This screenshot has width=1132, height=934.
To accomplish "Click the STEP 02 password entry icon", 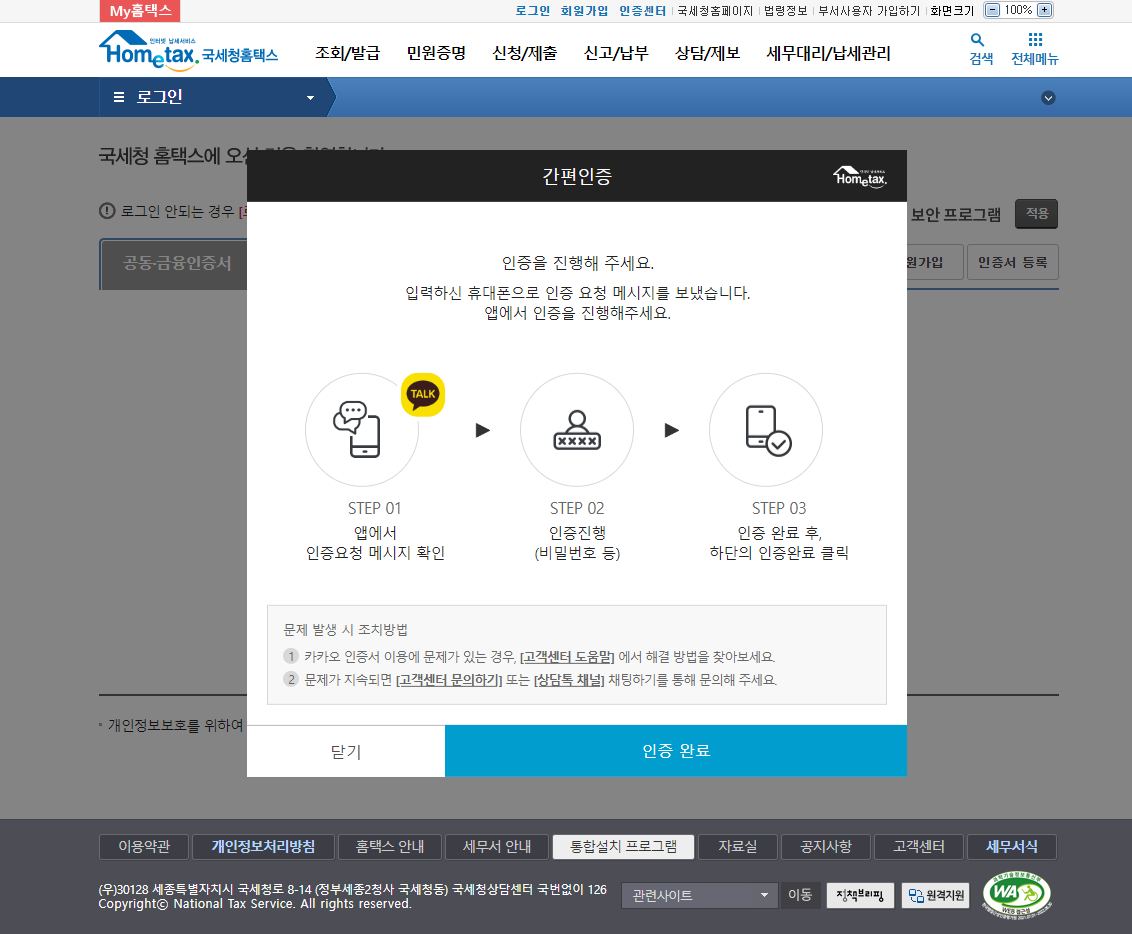I will (577, 430).
